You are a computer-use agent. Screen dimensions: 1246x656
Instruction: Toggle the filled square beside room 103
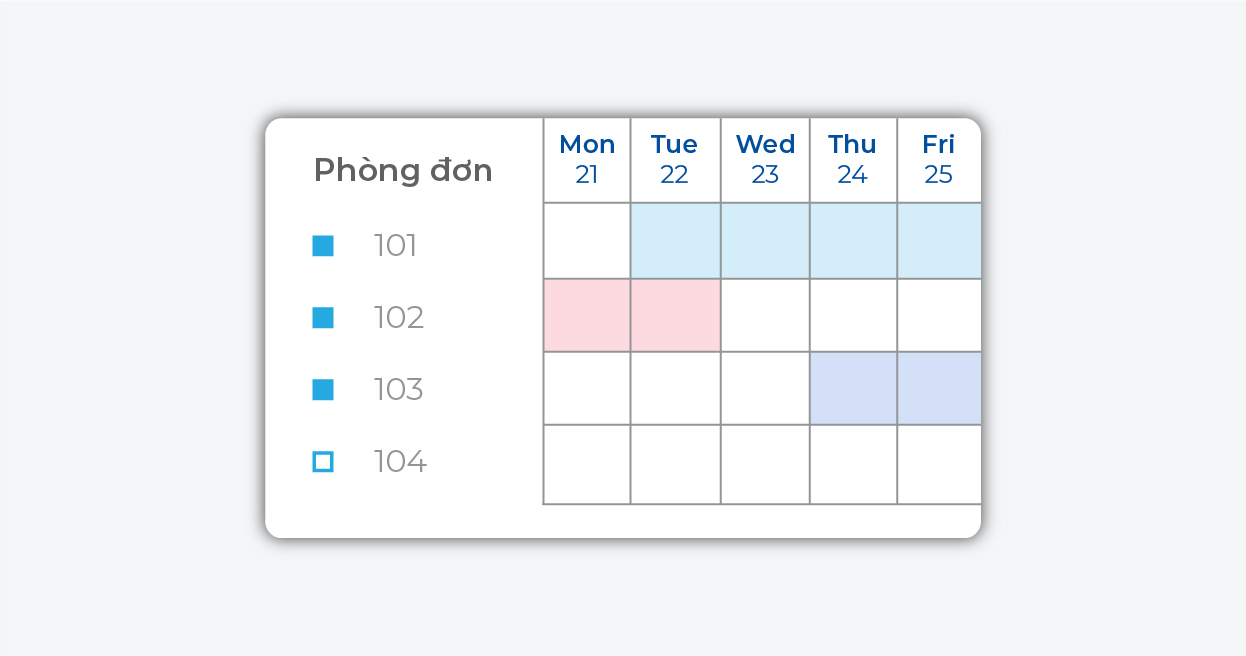point(323,390)
